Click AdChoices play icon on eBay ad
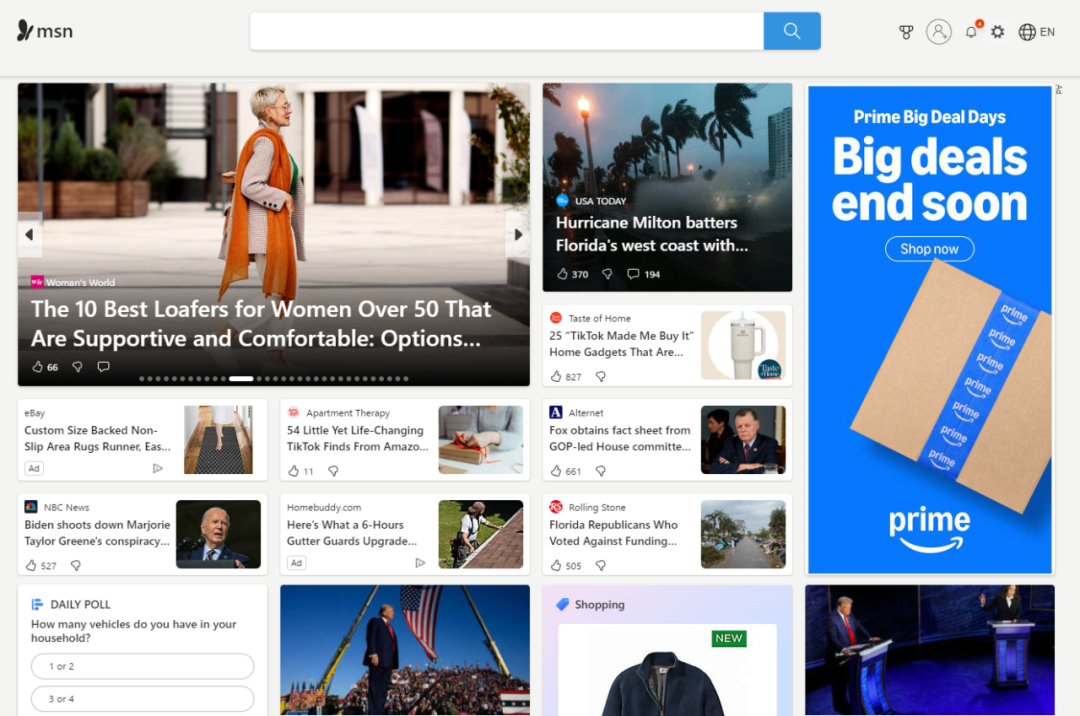The image size is (1080, 716). click(x=158, y=468)
